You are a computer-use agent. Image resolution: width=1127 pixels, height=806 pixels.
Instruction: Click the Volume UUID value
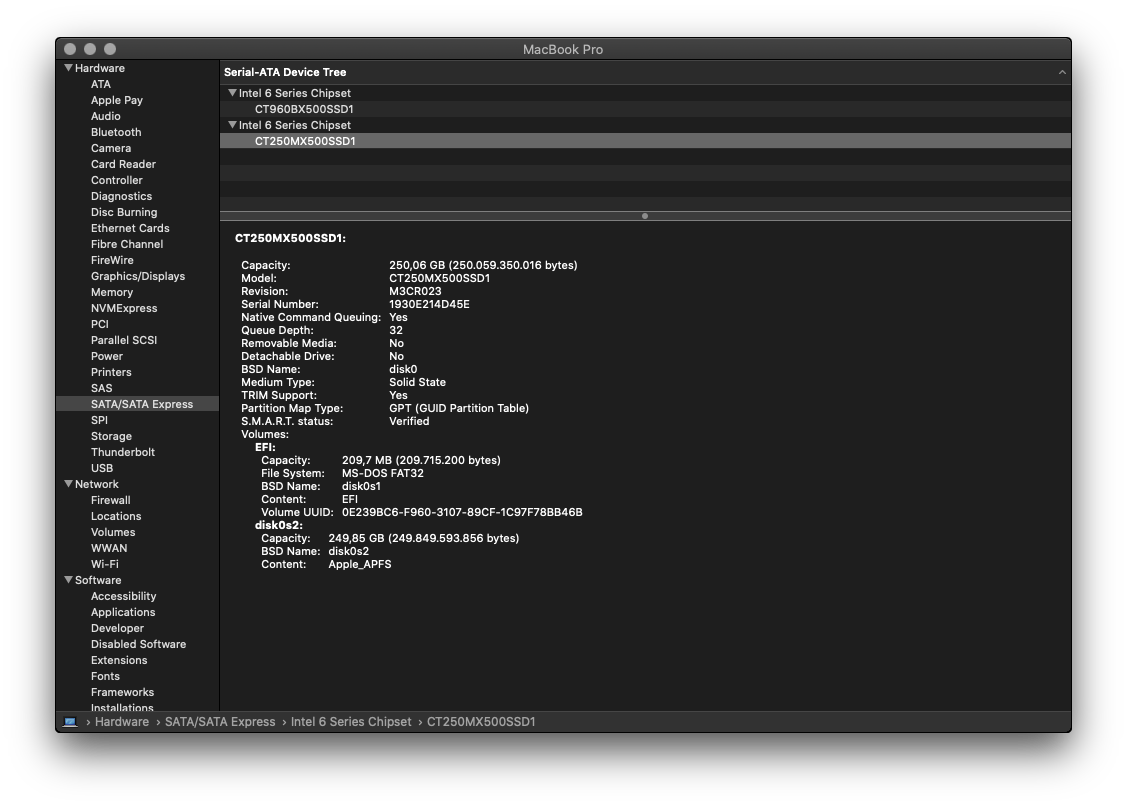tap(462, 512)
